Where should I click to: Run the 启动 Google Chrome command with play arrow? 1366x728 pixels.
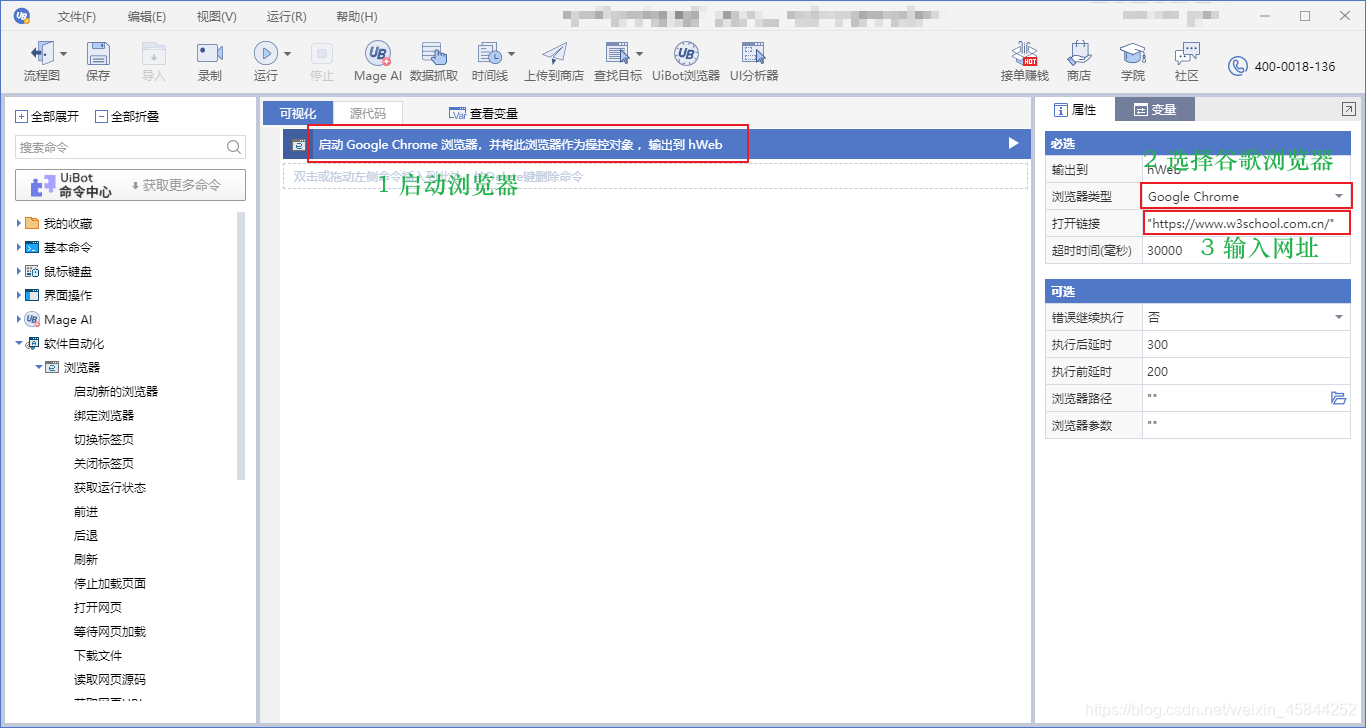coord(1013,144)
